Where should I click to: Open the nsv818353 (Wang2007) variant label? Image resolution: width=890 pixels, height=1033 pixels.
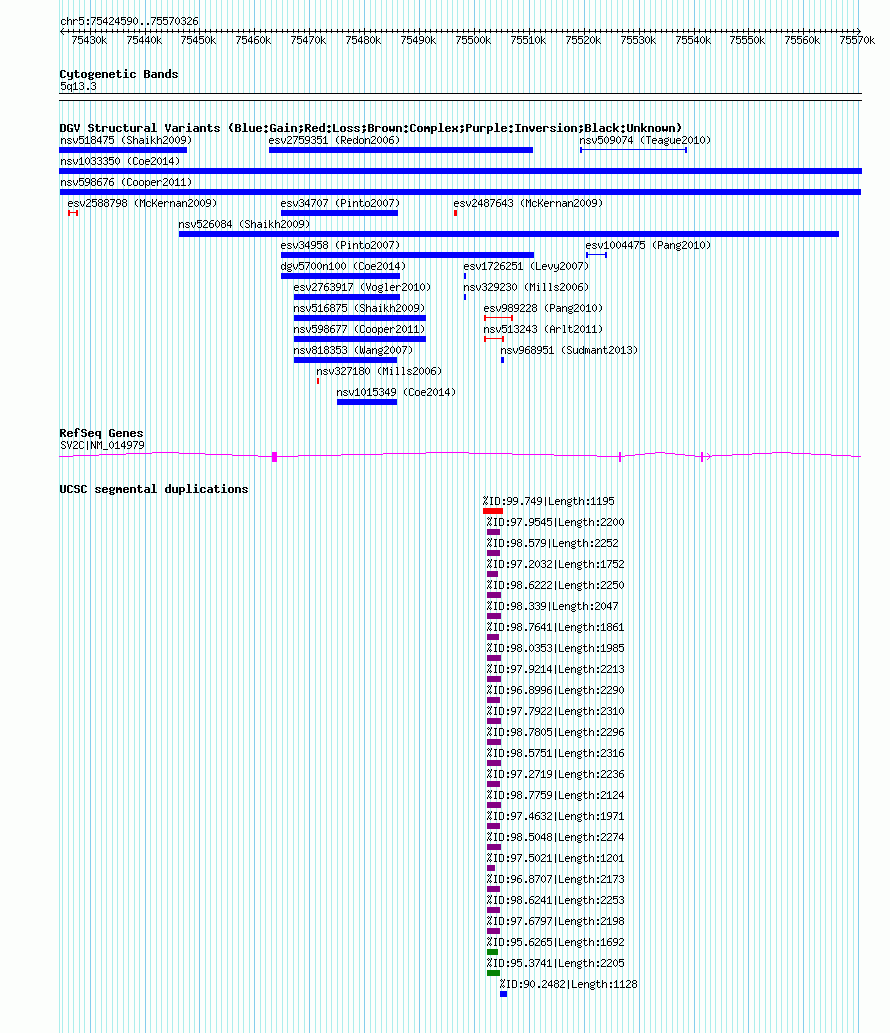[353, 351]
